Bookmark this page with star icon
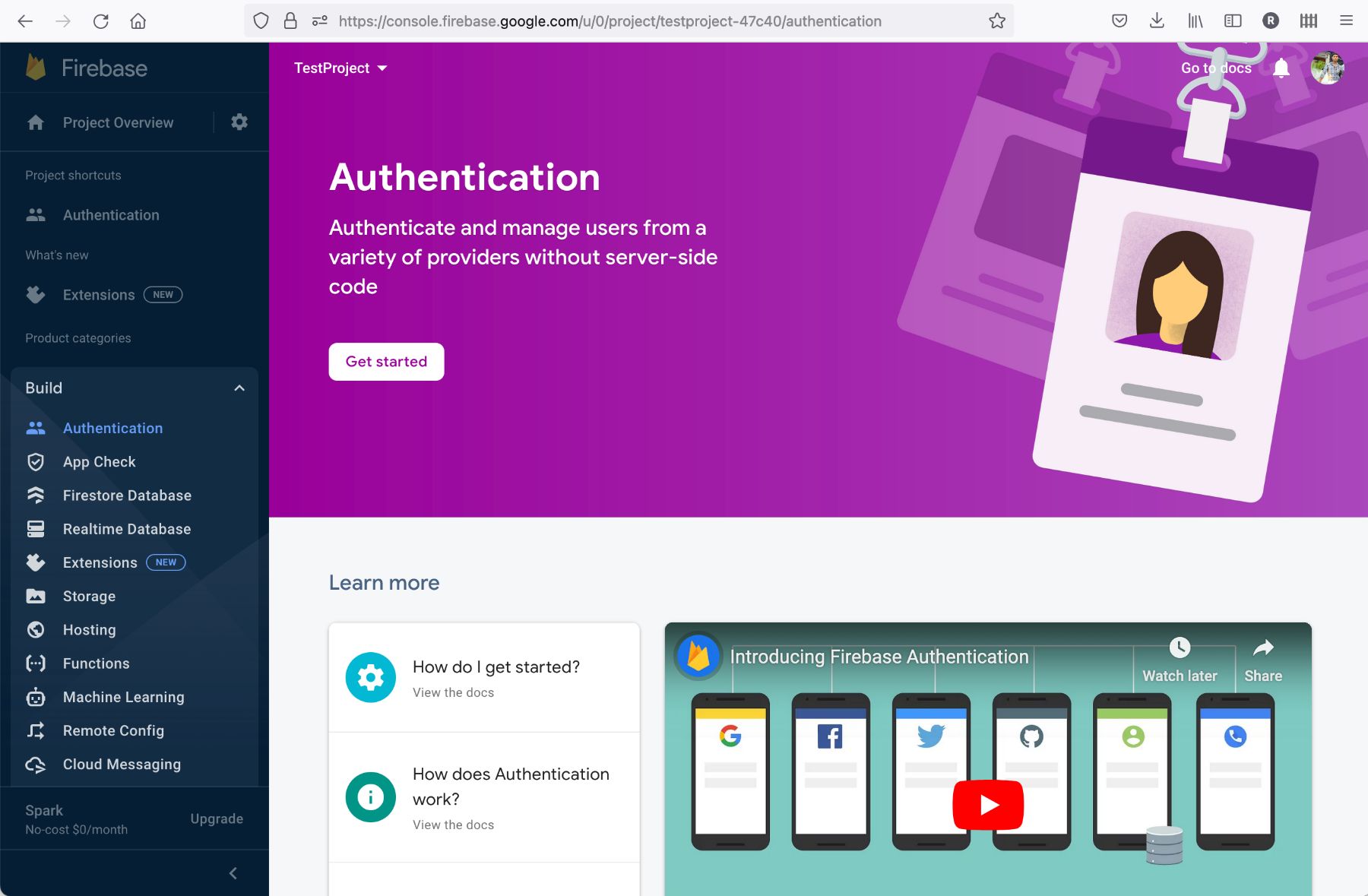 click(997, 21)
